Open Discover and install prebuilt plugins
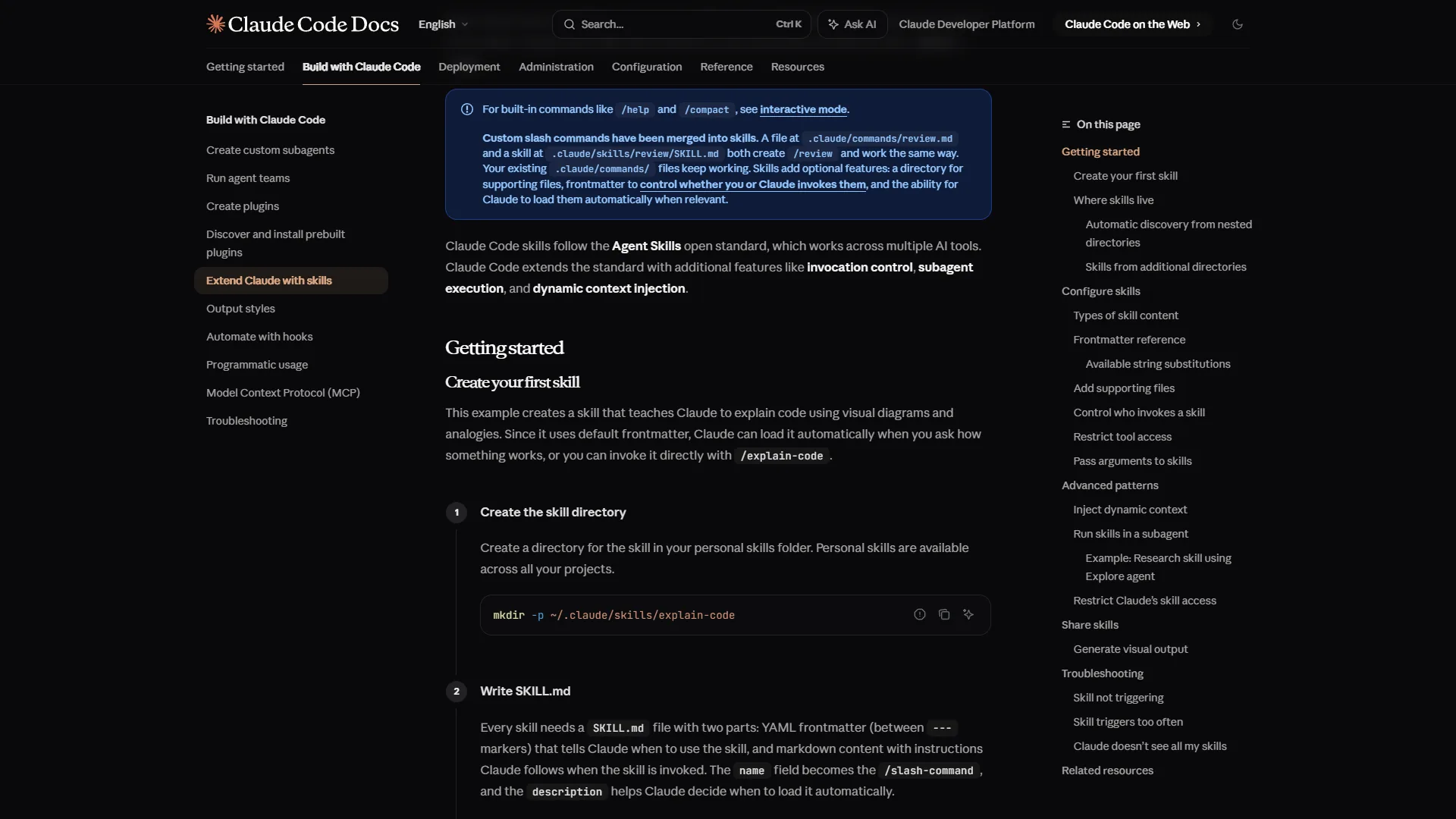The image size is (1456, 819). pyautogui.click(x=291, y=243)
